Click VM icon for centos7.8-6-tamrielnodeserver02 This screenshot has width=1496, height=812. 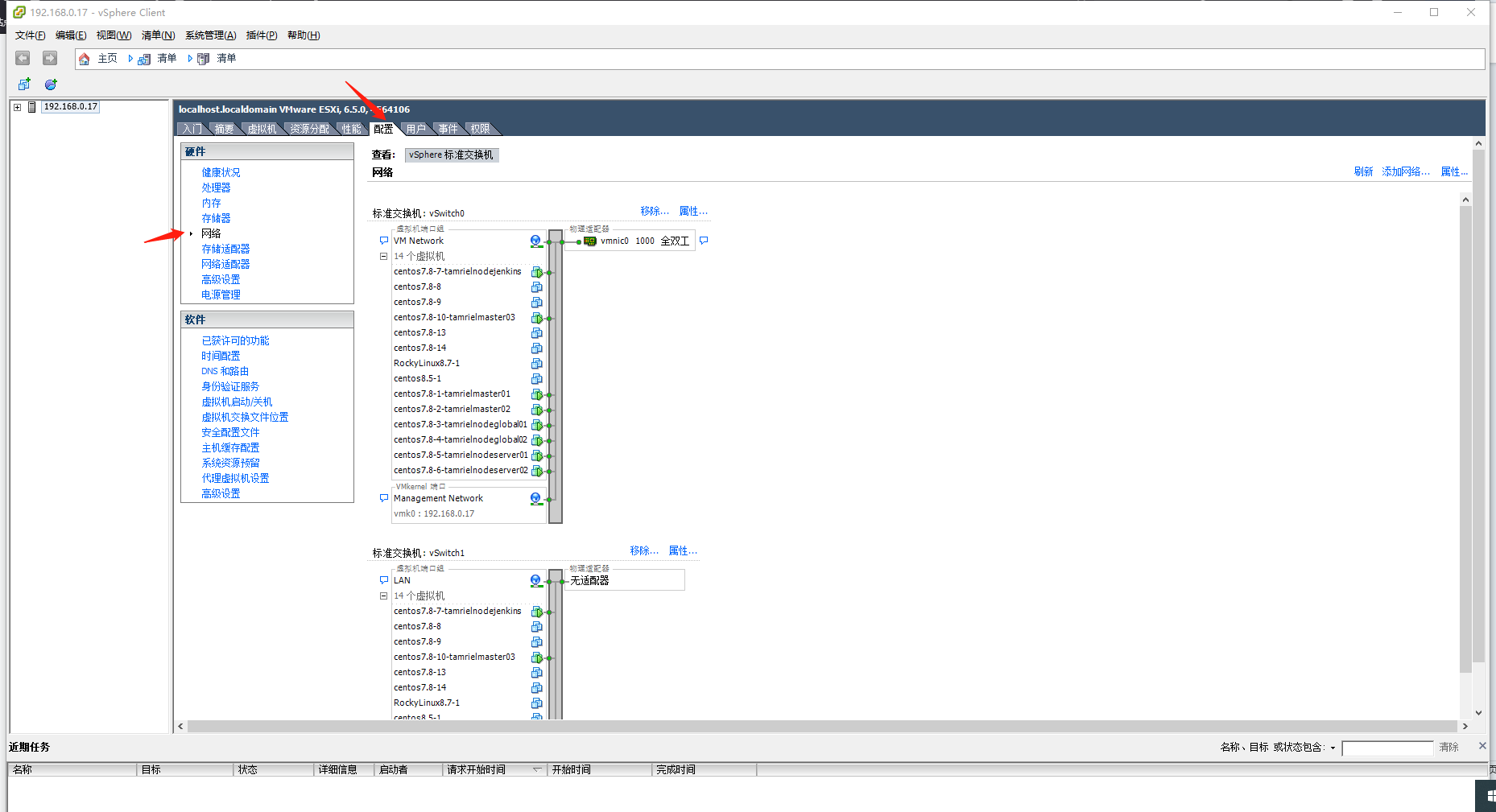[537, 471]
